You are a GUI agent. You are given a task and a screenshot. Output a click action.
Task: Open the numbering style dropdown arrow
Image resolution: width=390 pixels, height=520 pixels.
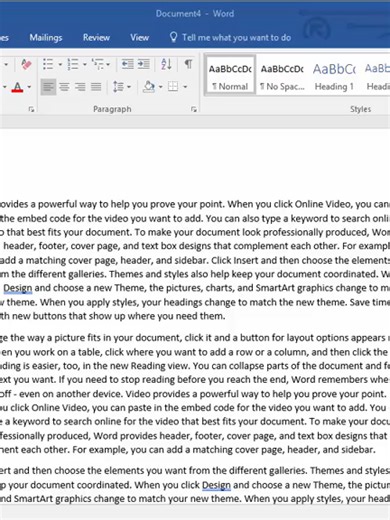(x=85, y=64)
